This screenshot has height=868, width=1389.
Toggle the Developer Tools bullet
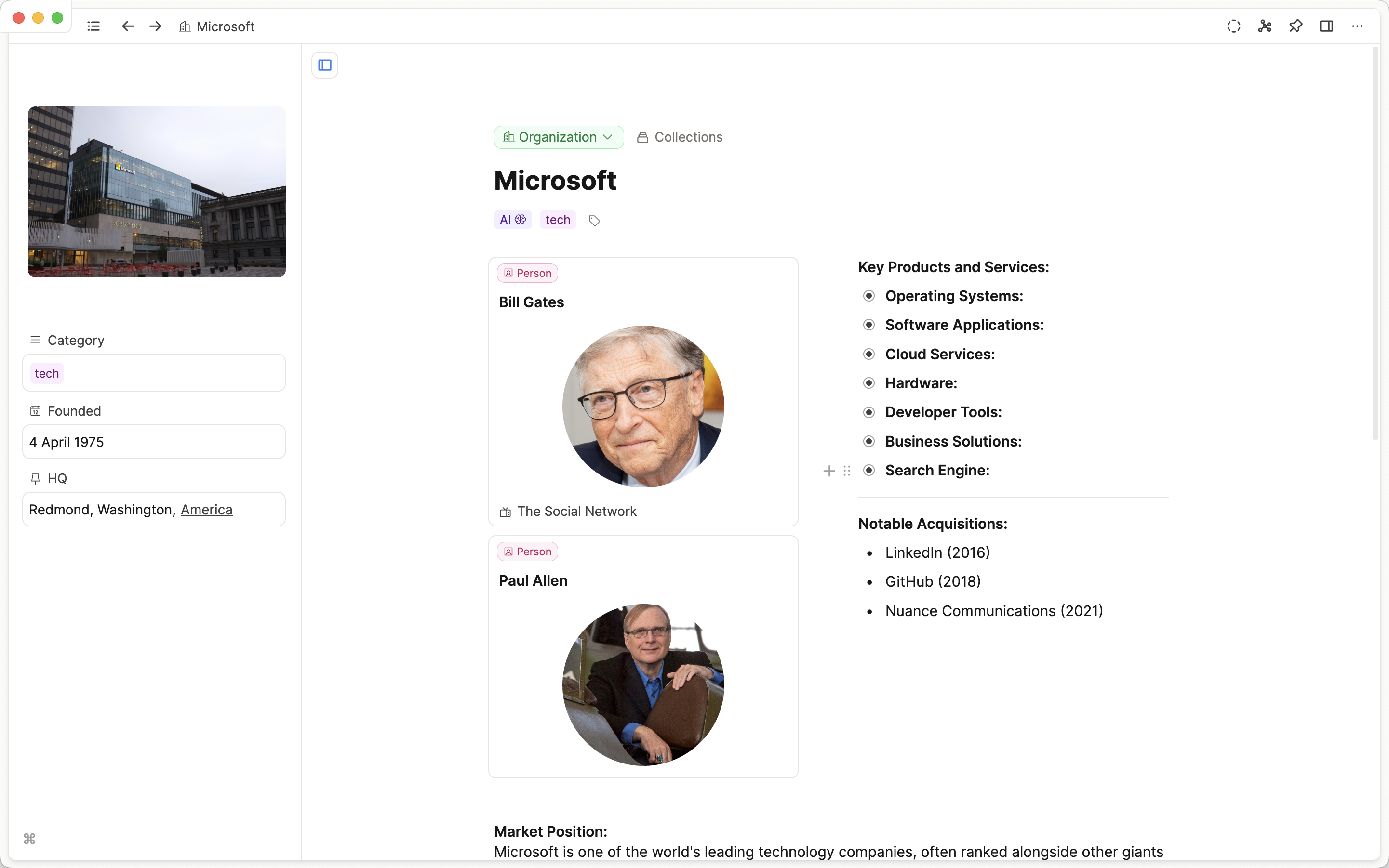pyautogui.click(x=868, y=412)
